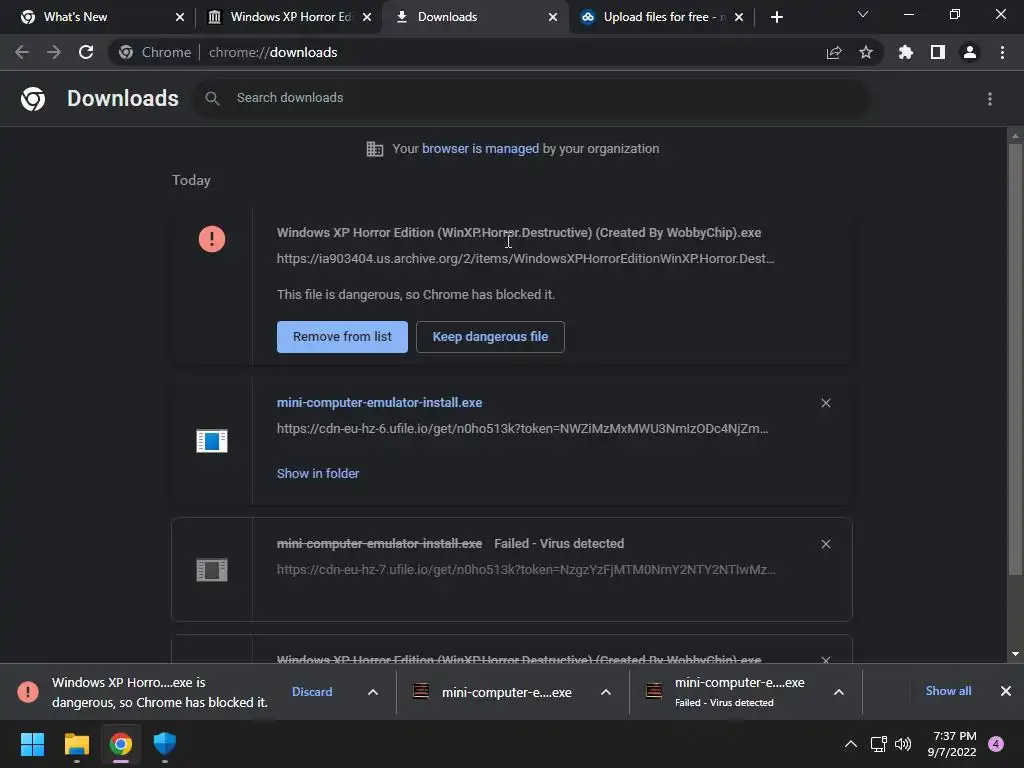Switch to the What's New tab
Viewport: 1024px width, 768px height.
point(98,17)
